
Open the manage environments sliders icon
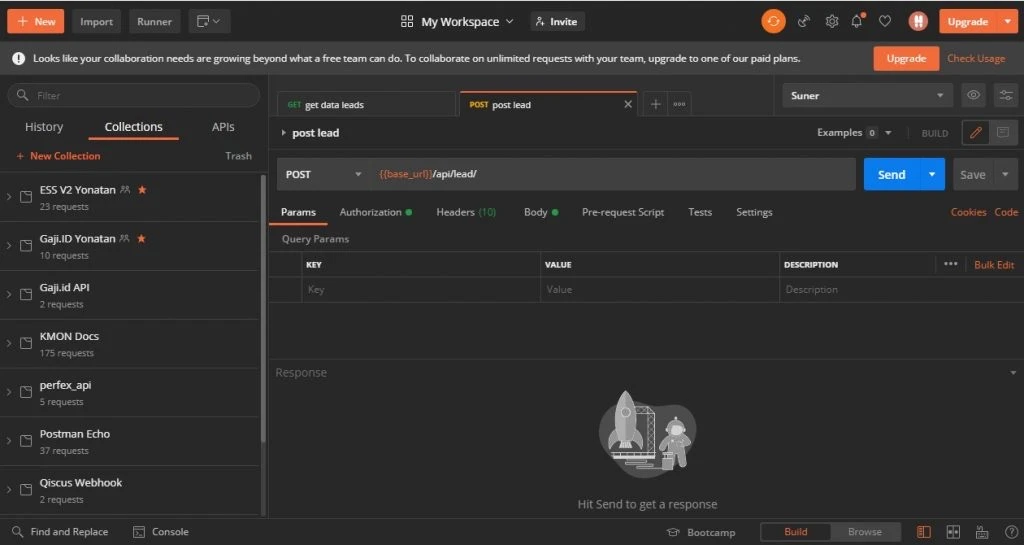point(1005,96)
